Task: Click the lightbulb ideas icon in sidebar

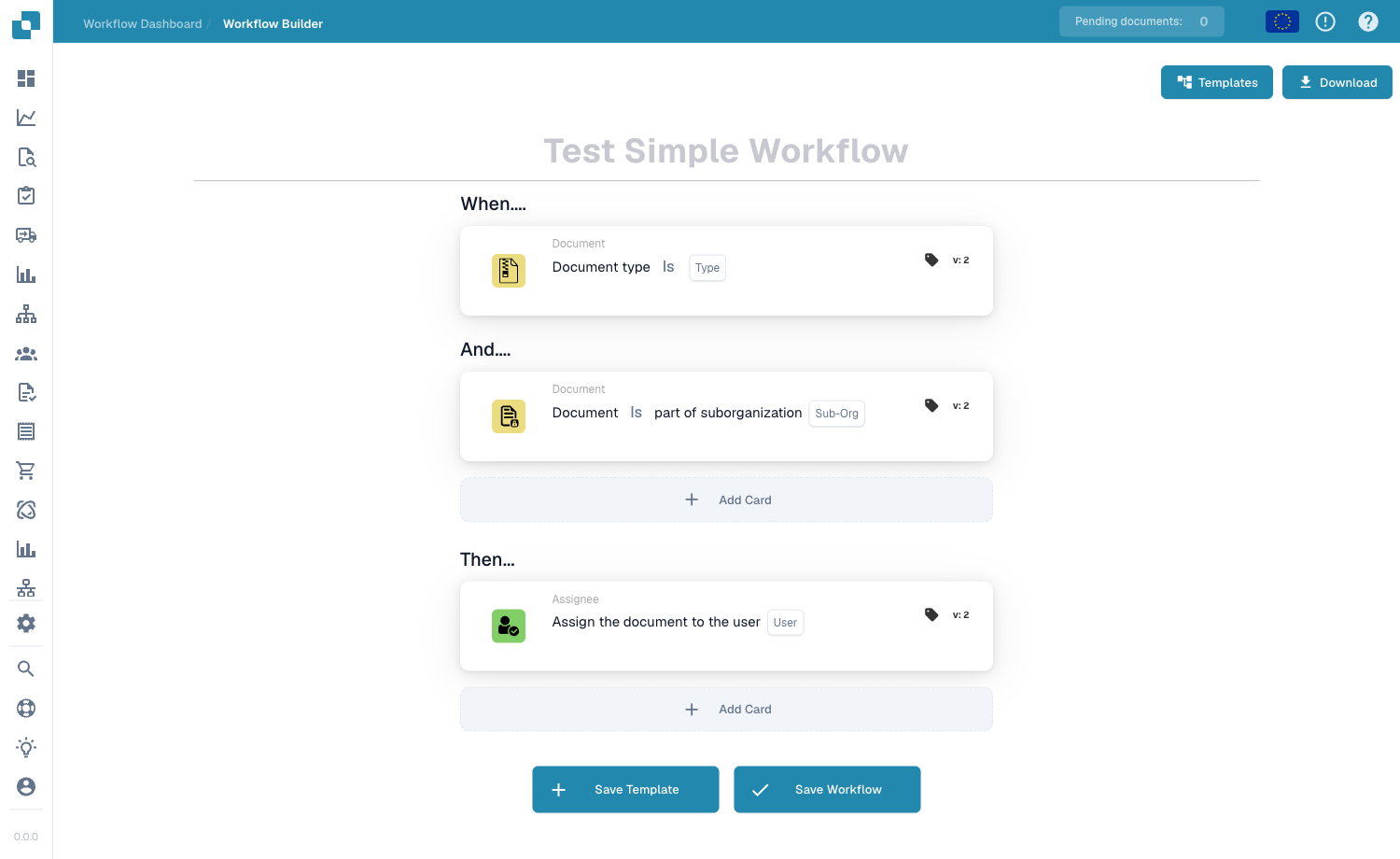Action: (x=26, y=747)
